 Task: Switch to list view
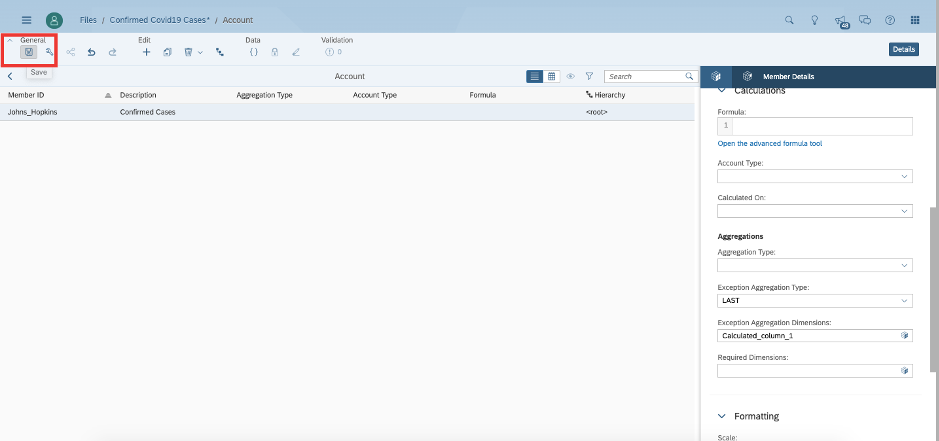click(535, 76)
